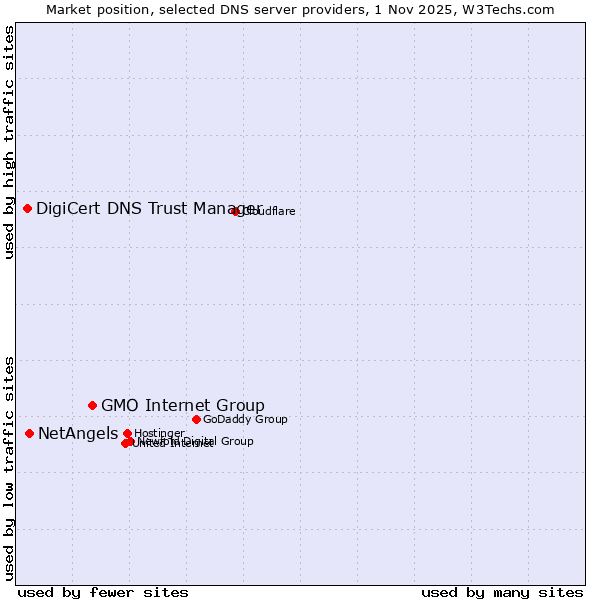Click the NetAngels red diamond marker
This screenshot has height=600, width=600.
[29, 433]
